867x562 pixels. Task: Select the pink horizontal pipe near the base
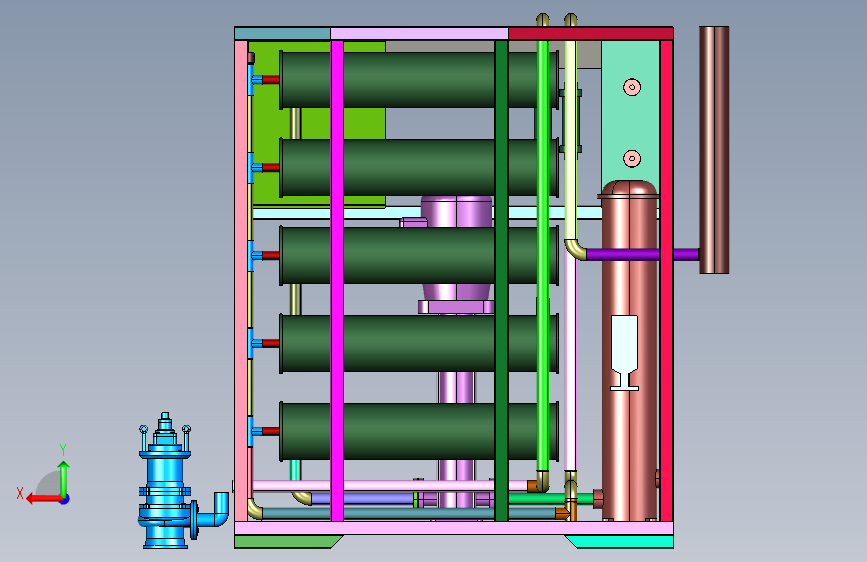[390, 486]
